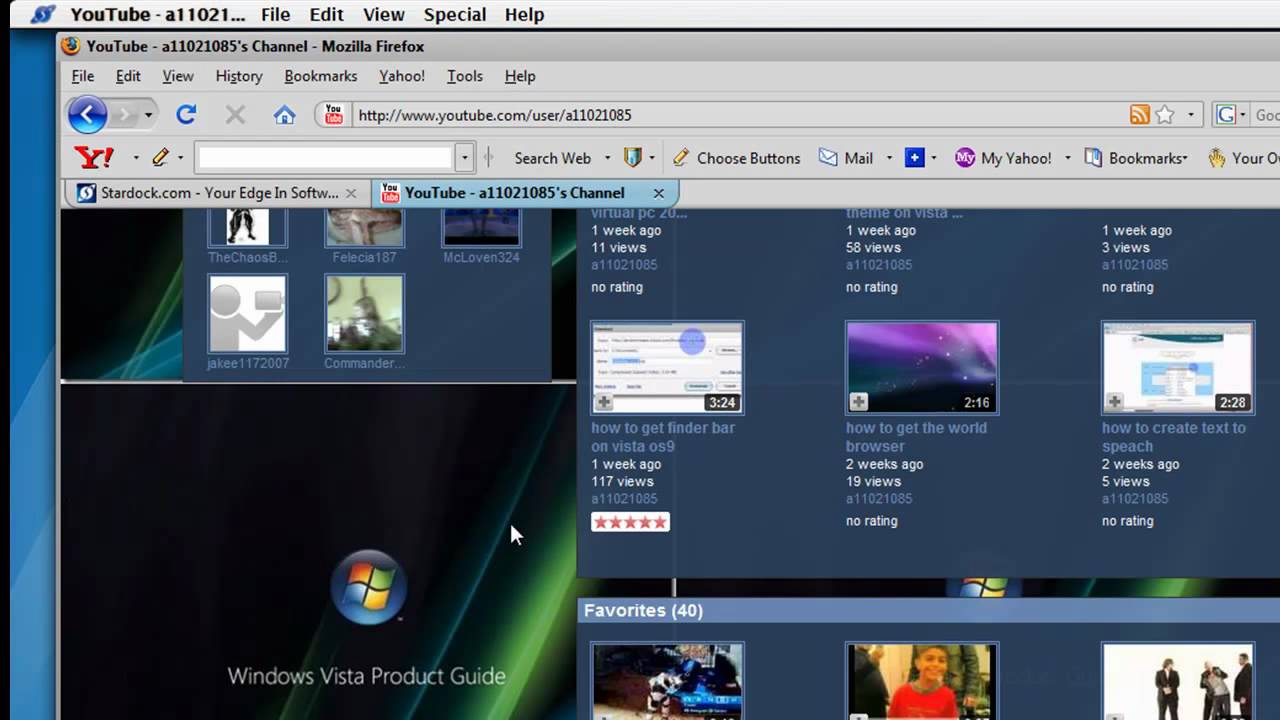Add finder bar video to queue plus icon
Screen dimensions: 1280x720
point(604,402)
